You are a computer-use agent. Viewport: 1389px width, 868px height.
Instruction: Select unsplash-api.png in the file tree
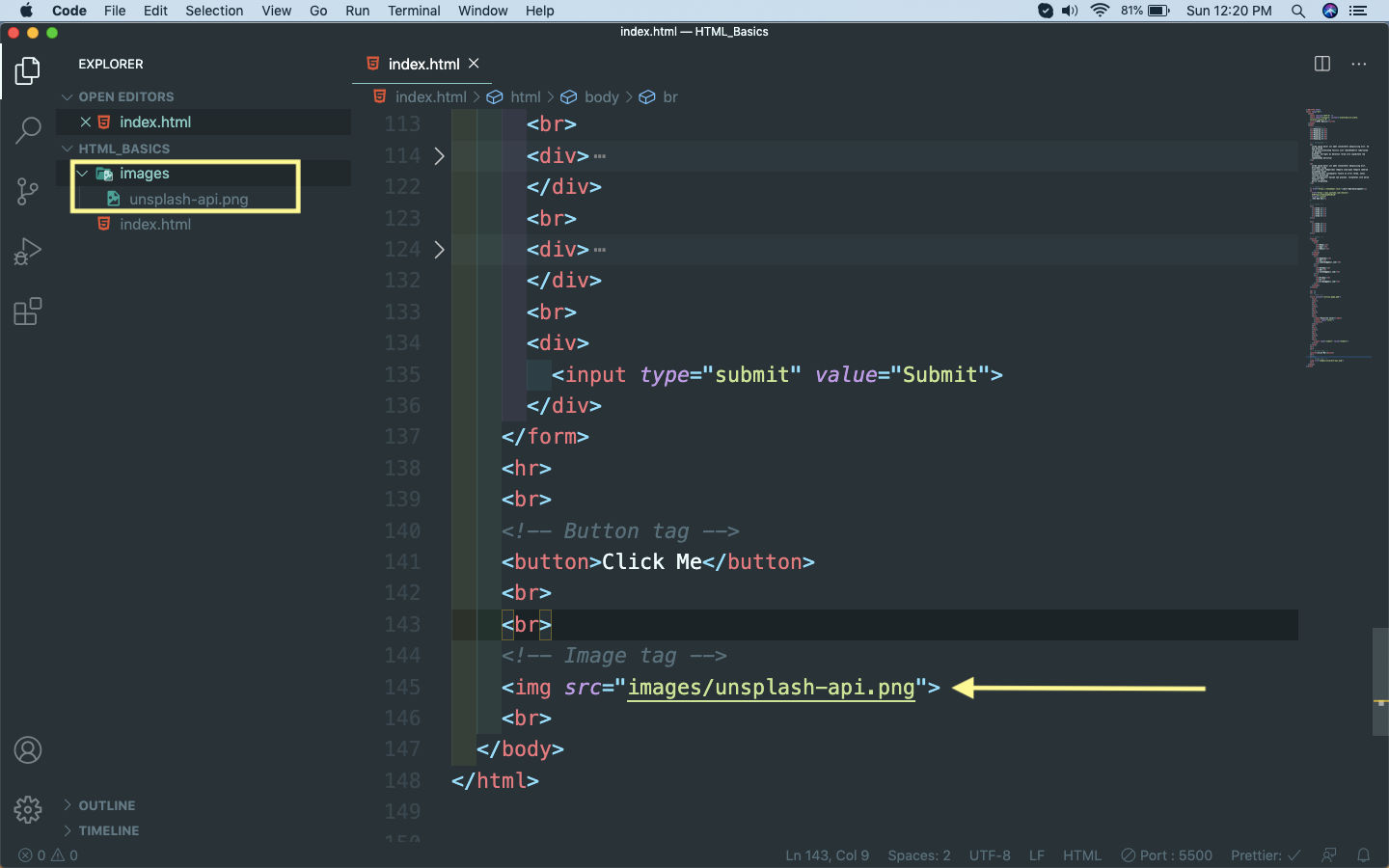188,200
